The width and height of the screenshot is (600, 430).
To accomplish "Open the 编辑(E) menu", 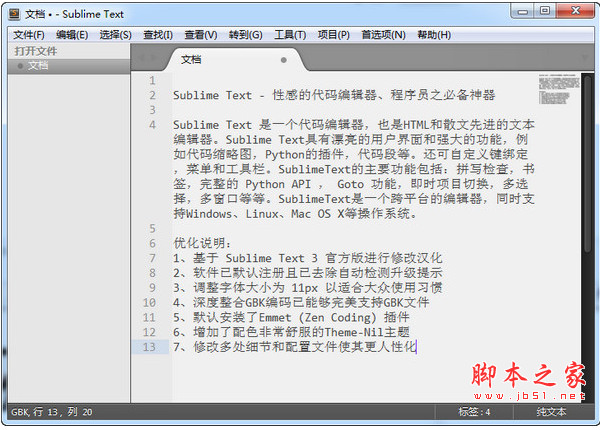I will [x=72, y=35].
